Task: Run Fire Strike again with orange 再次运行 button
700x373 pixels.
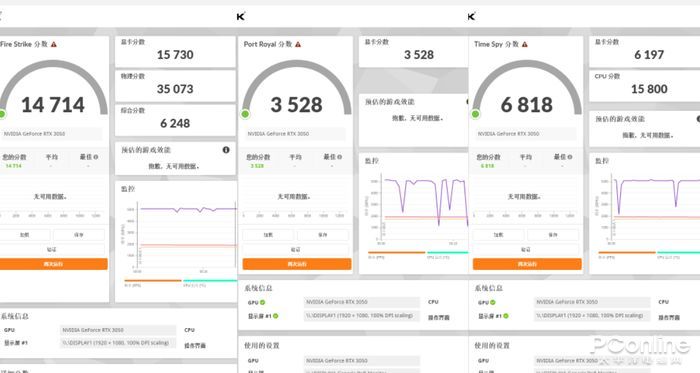Action: tap(53, 264)
